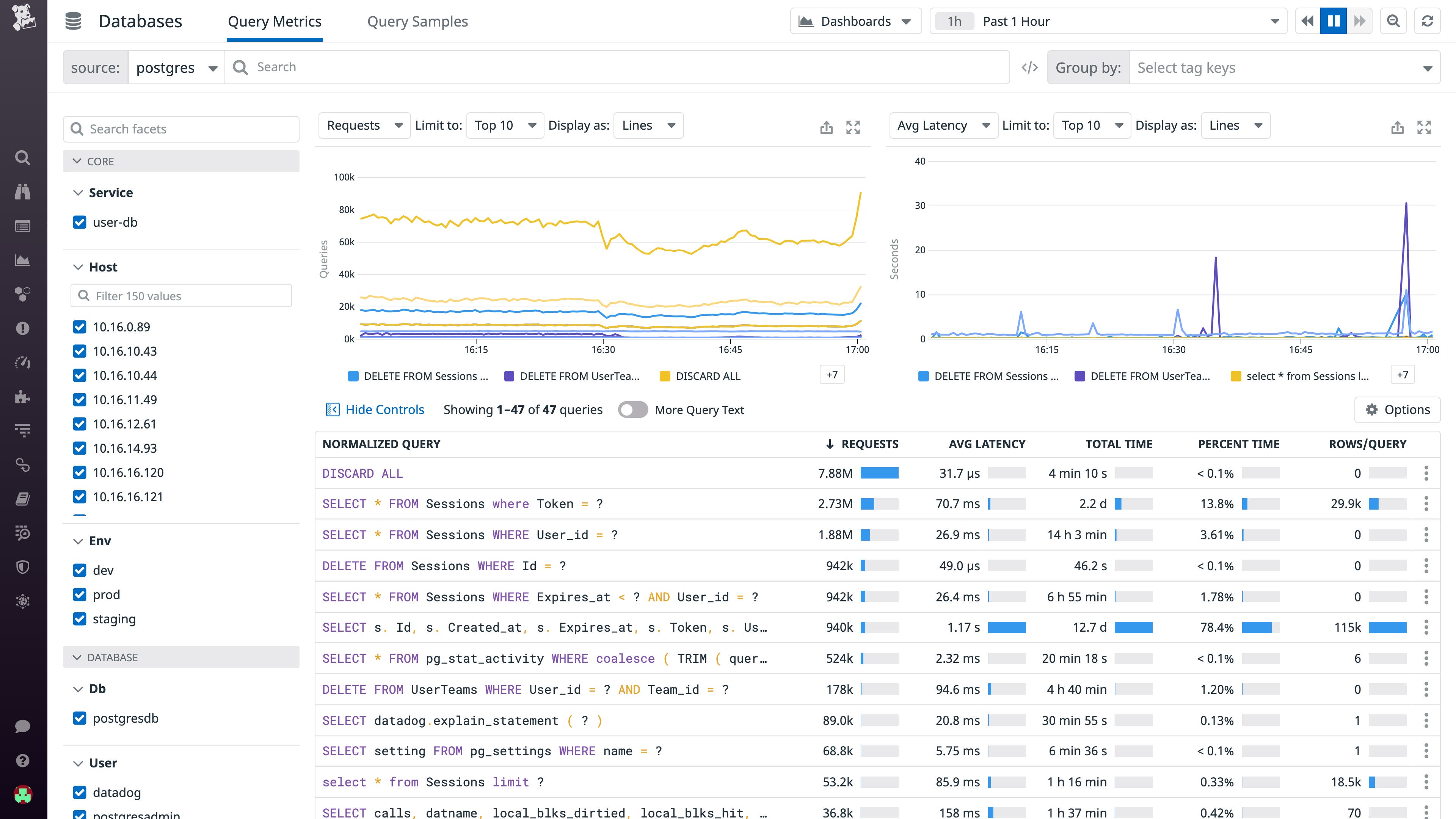Switch to the Query Samples tab
This screenshot has width=1456, height=819.
click(418, 21)
